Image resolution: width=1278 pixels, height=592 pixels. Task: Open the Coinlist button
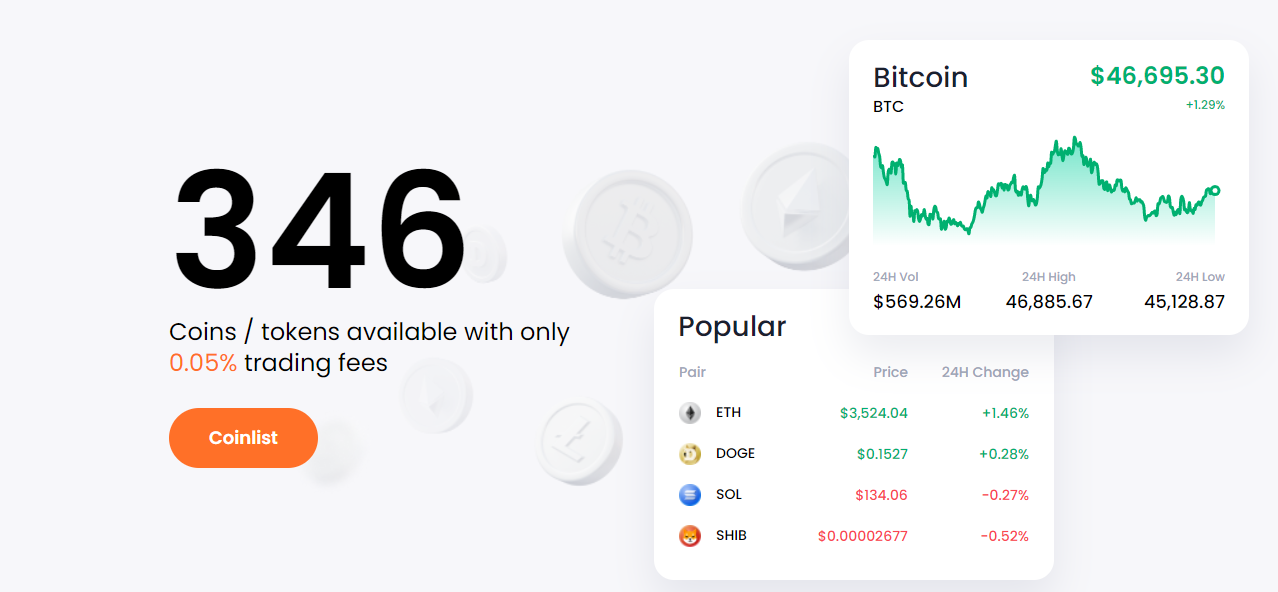243,438
